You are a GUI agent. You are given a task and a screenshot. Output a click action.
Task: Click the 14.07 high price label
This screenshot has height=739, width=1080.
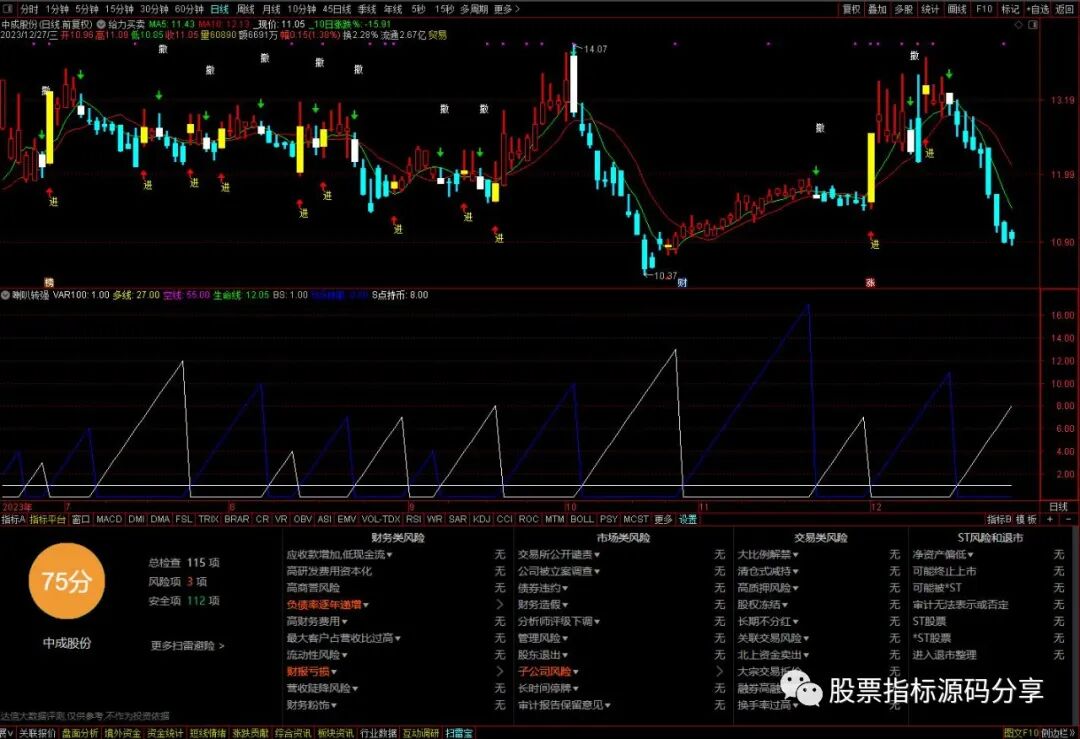pos(595,49)
